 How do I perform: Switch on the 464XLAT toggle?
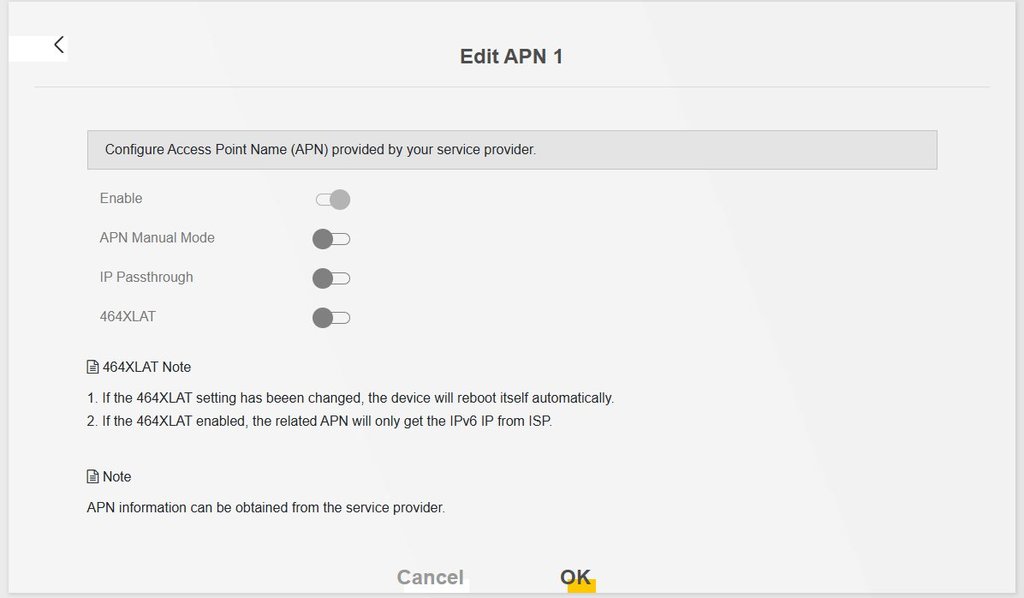(x=331, y=318)
